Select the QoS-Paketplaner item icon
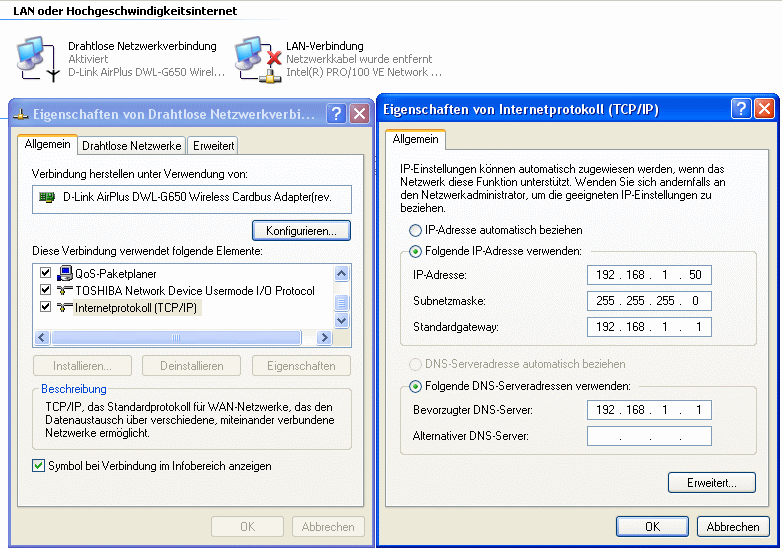This screenshot has height=549, width=782. click(65, 273)
